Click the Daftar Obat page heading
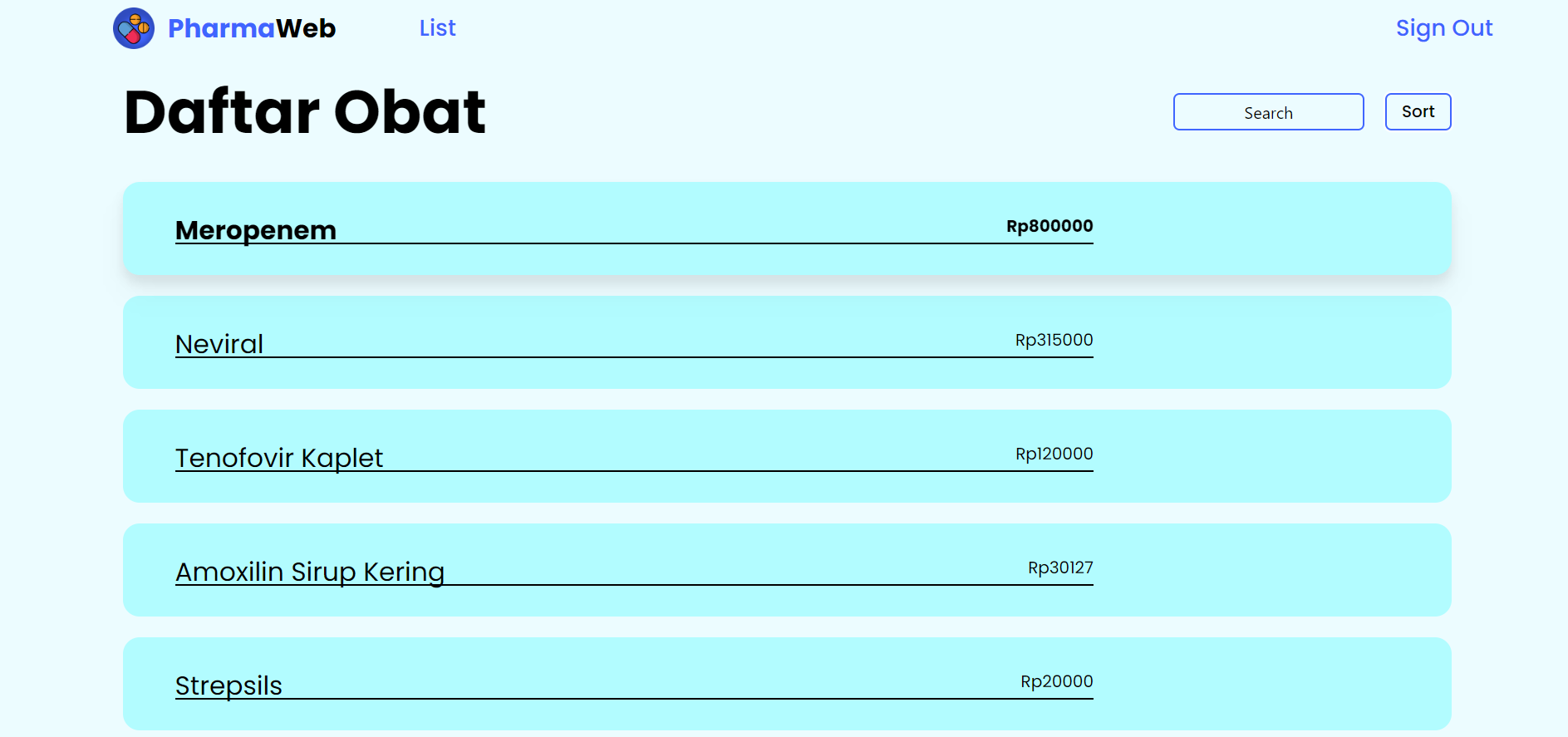 click(x=305, y=112)
